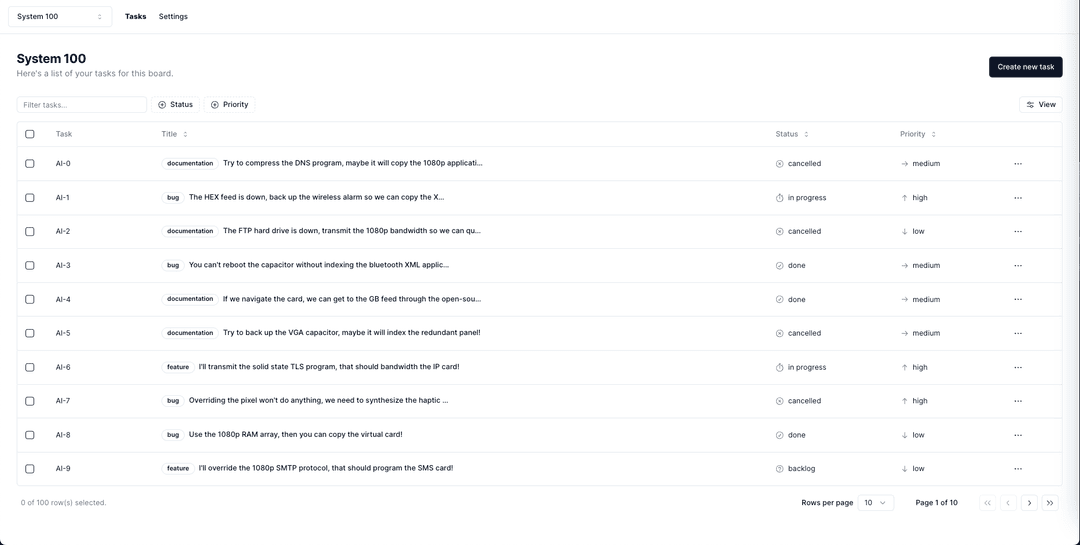Go to the next page arrow
The image size is (1080, 545).
click(x=1029, y=503)
